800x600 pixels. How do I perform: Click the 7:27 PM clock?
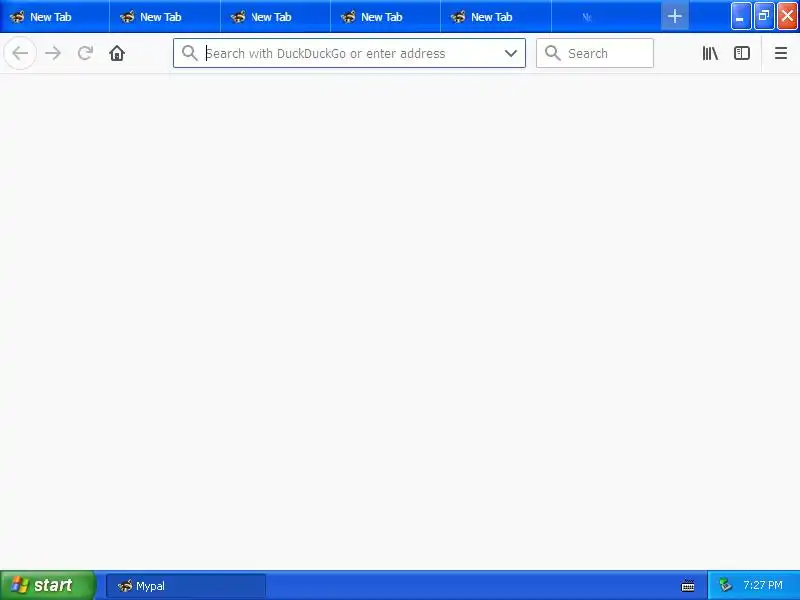click(763, 585)
